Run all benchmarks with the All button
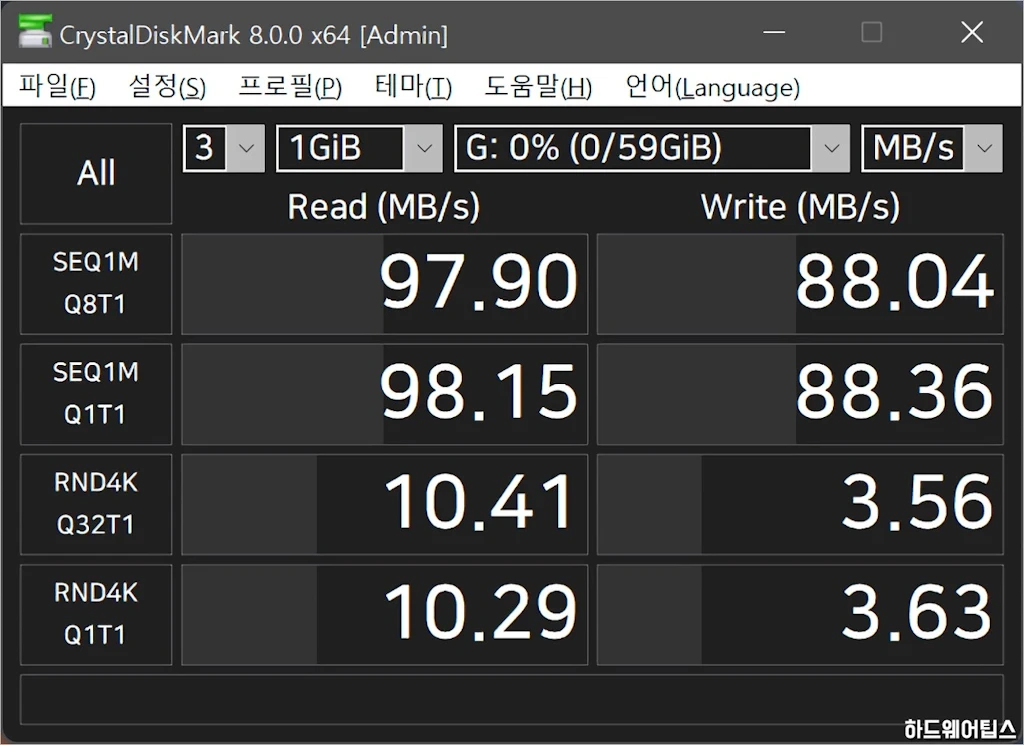 click(96, 174)
